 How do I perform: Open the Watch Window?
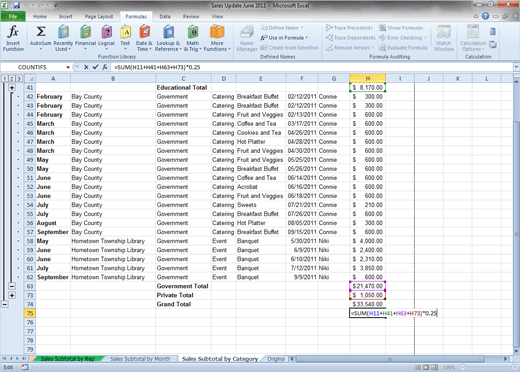pos(444,38)
